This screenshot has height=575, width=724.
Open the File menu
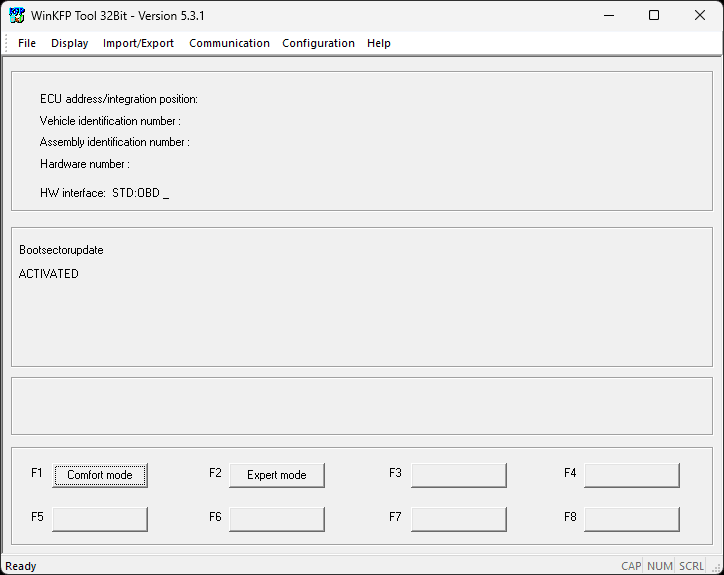coord(27,43)
